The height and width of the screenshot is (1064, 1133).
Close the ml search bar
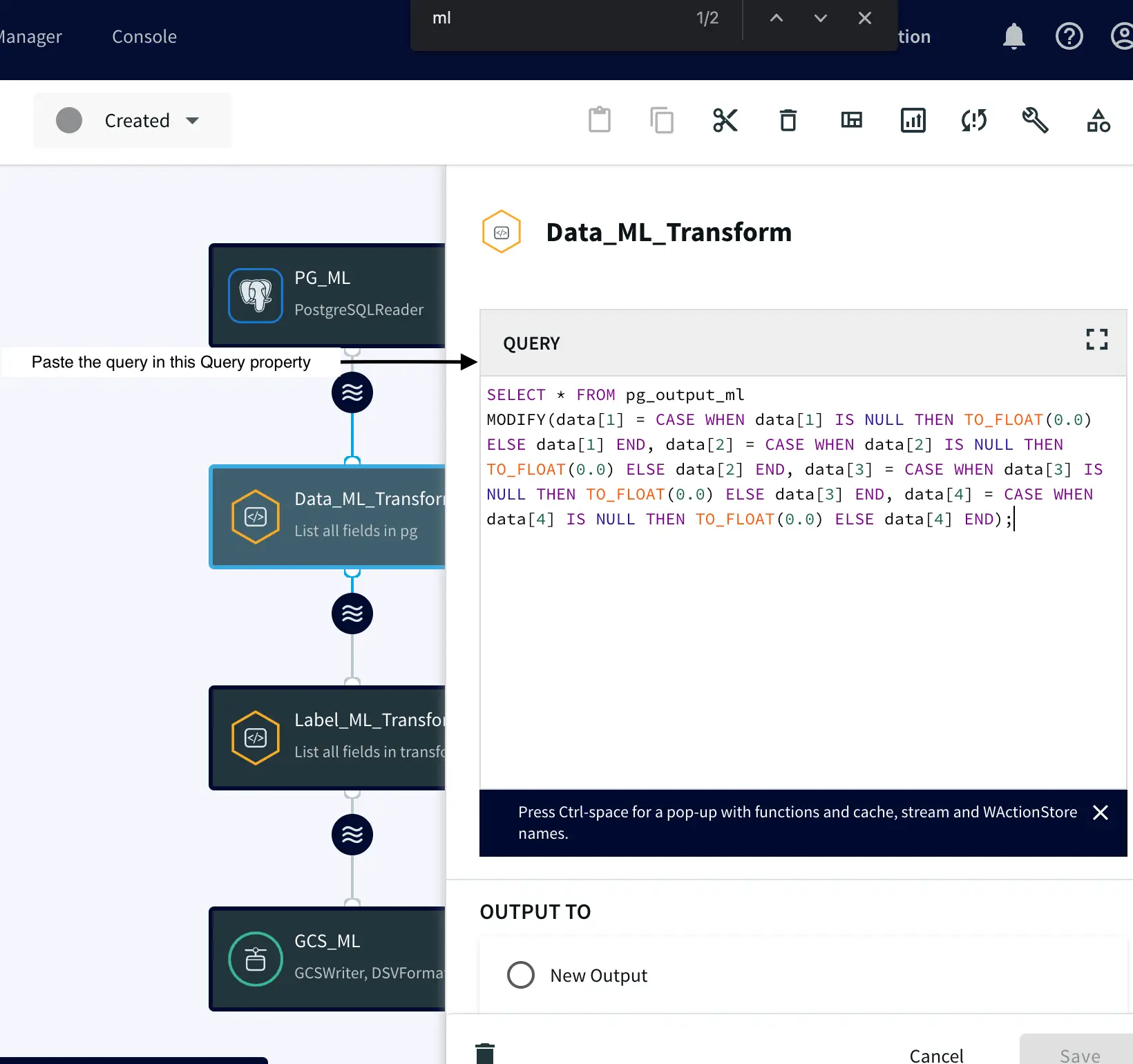(864, 19)
